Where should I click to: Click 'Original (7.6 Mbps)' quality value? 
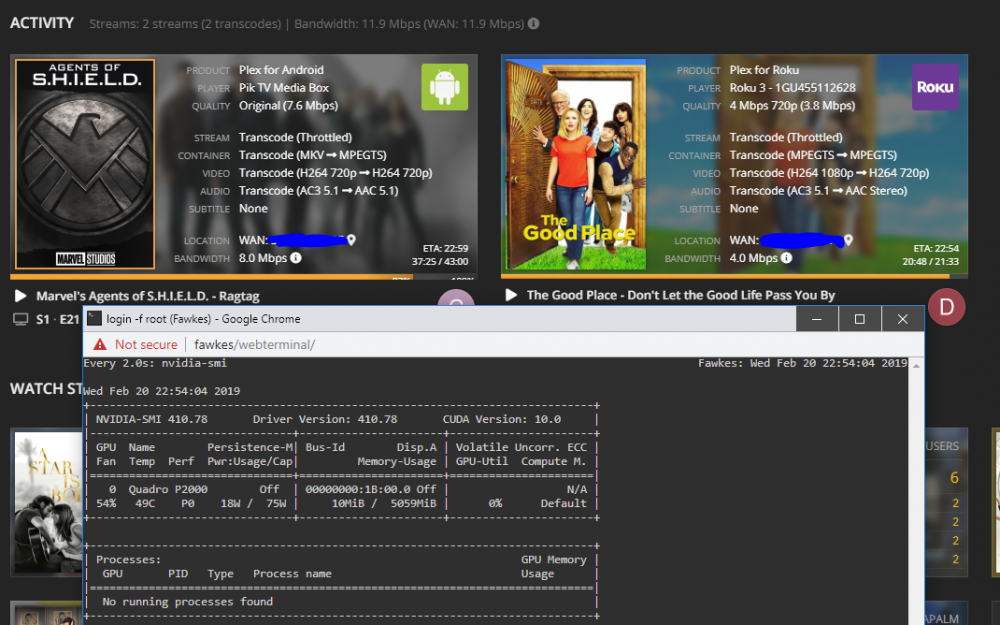click(x=288, y=106)
